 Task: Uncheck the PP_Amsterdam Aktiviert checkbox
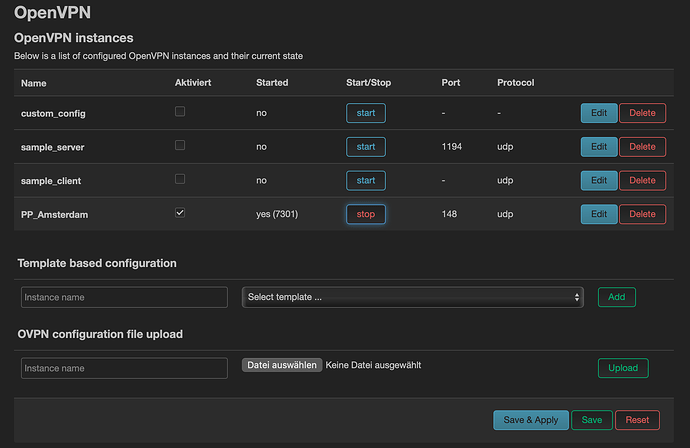(180, 213)
